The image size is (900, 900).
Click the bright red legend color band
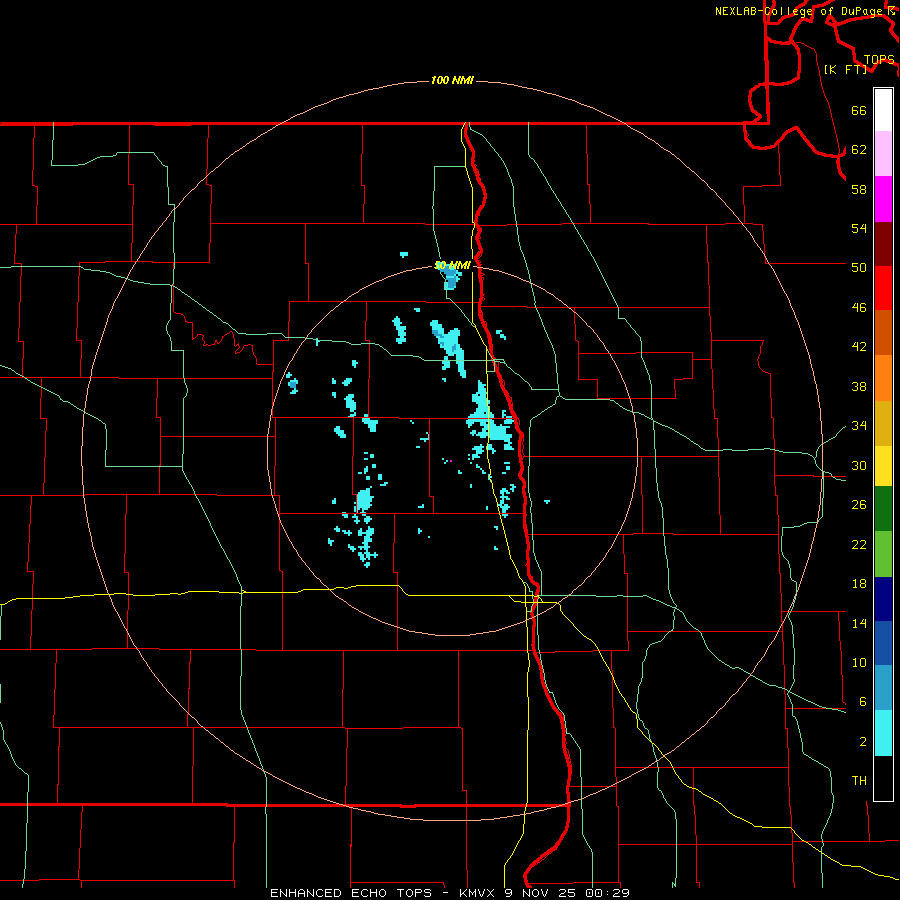(x=883, y=288)
